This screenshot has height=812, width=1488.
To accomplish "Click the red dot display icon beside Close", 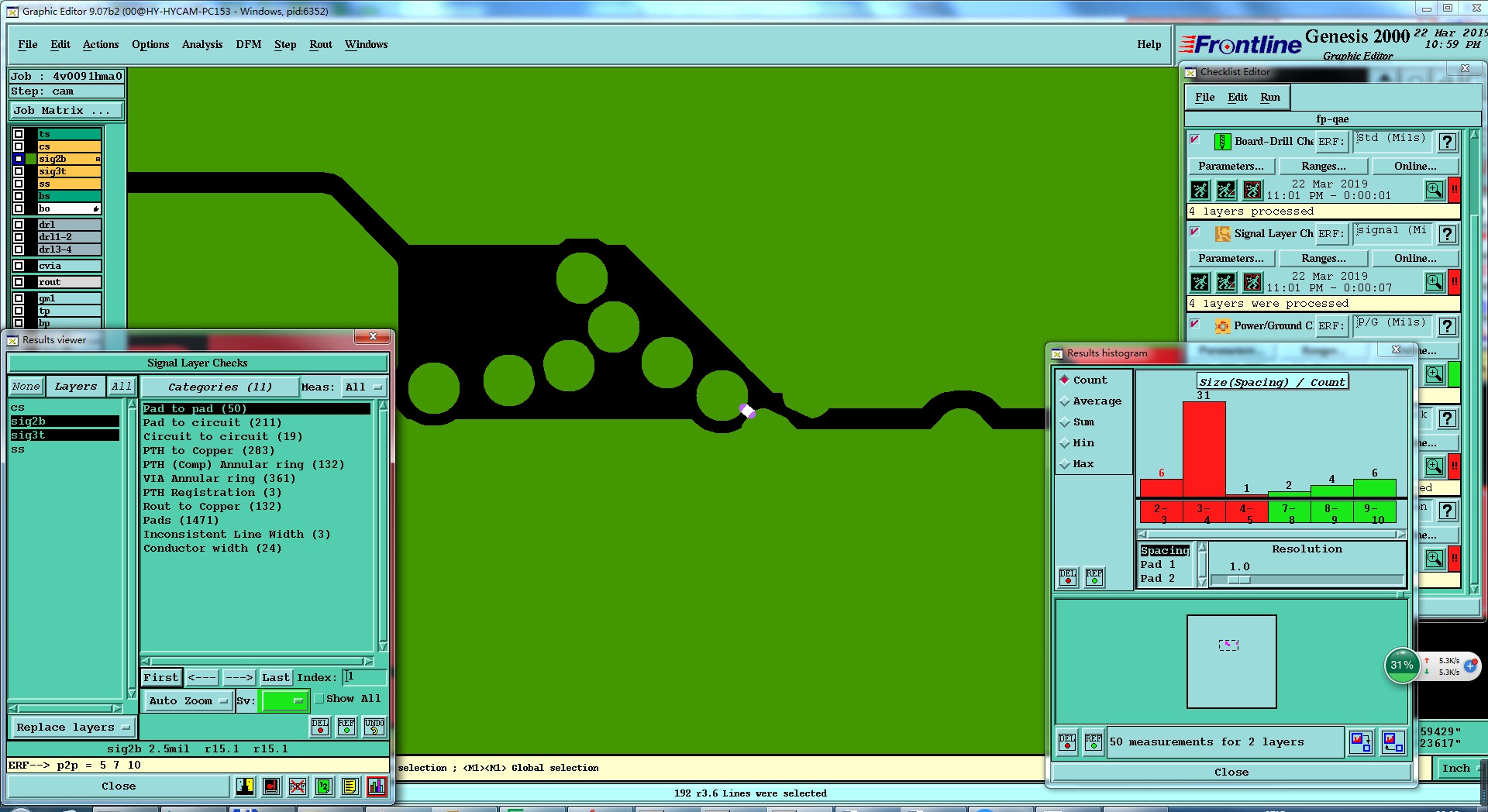I will [271, 786].
